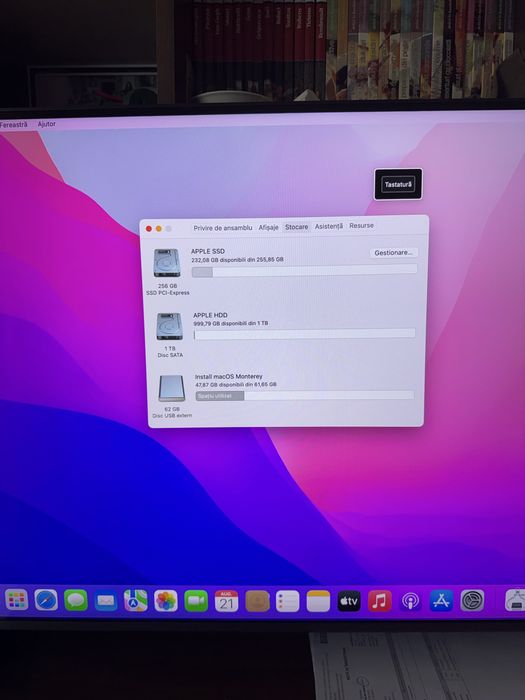525x700 pixels.
Task: Switch to Privire de ansamblu tab
Action: (x=223, y=228)
